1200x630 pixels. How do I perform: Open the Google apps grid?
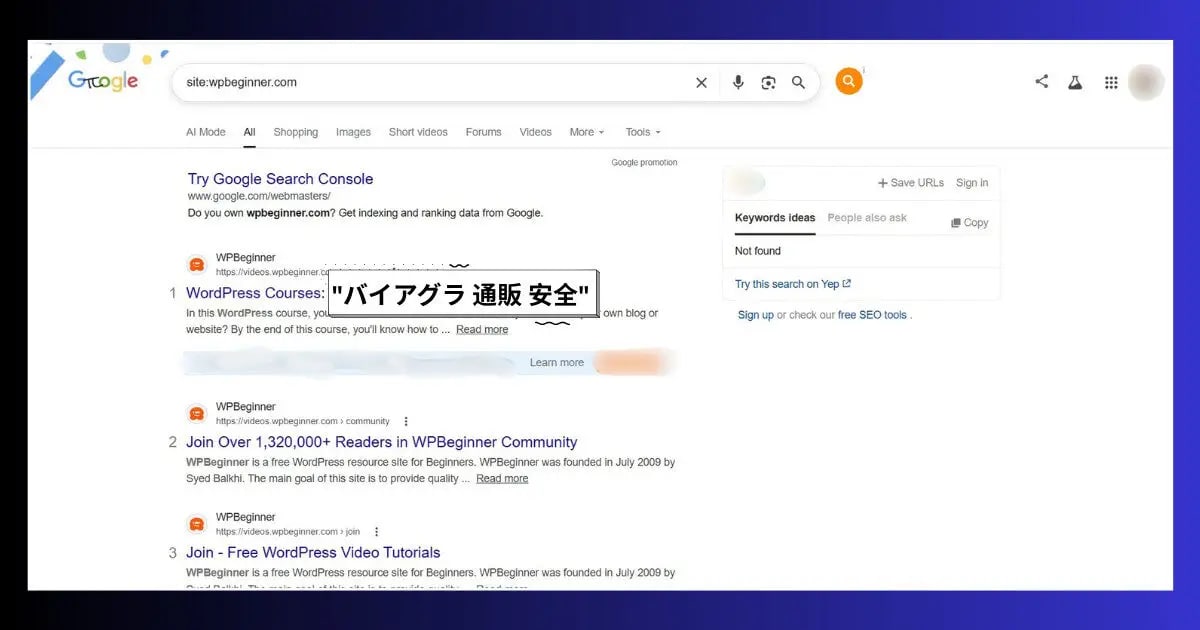tap(1110, 82)
